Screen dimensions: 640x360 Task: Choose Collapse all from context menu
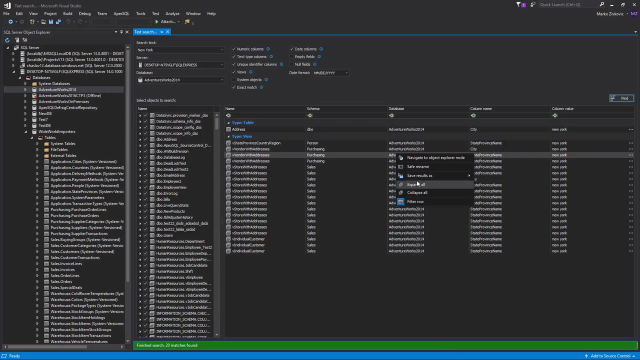pos(436,193)
